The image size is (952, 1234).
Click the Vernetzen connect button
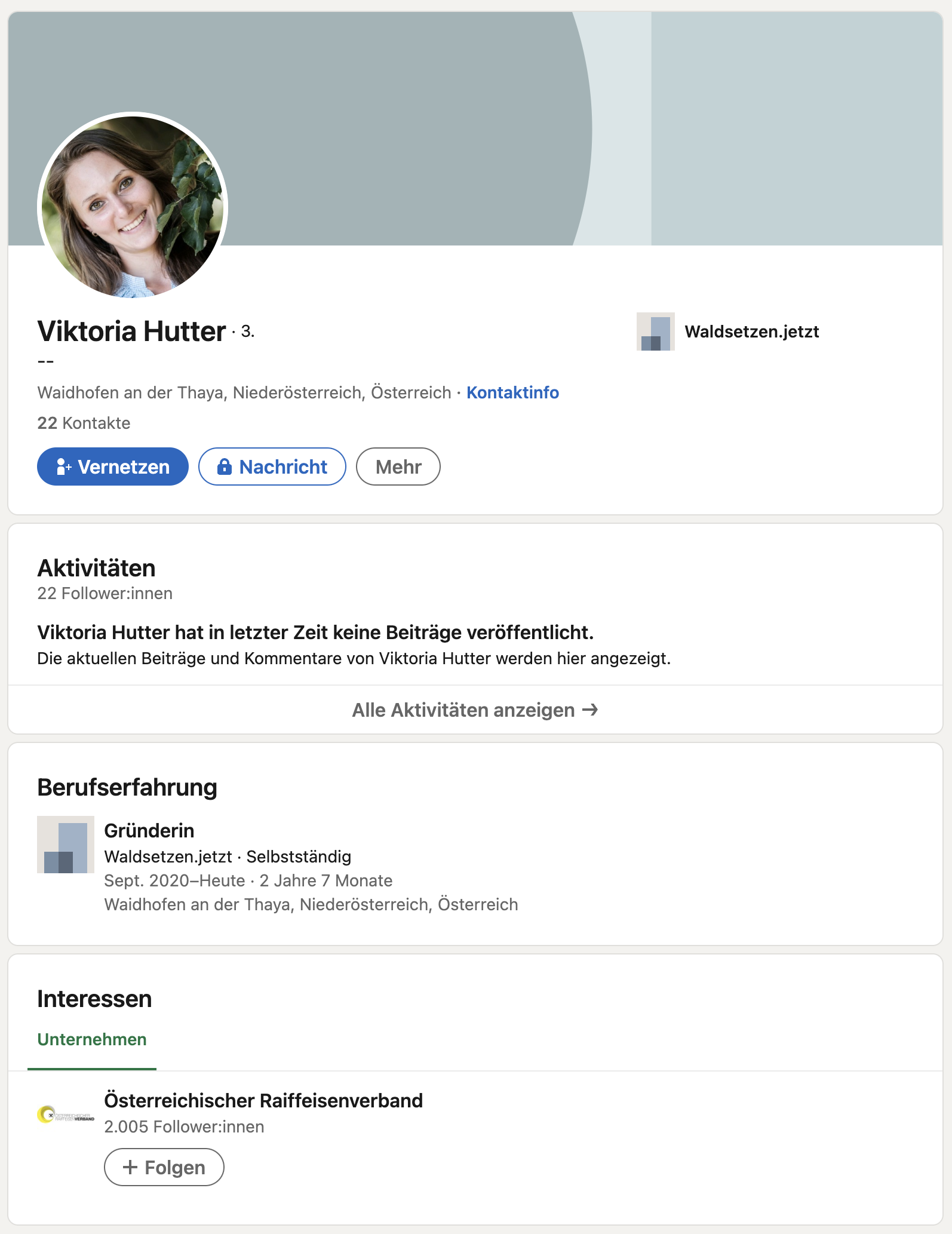pos(113,466)
